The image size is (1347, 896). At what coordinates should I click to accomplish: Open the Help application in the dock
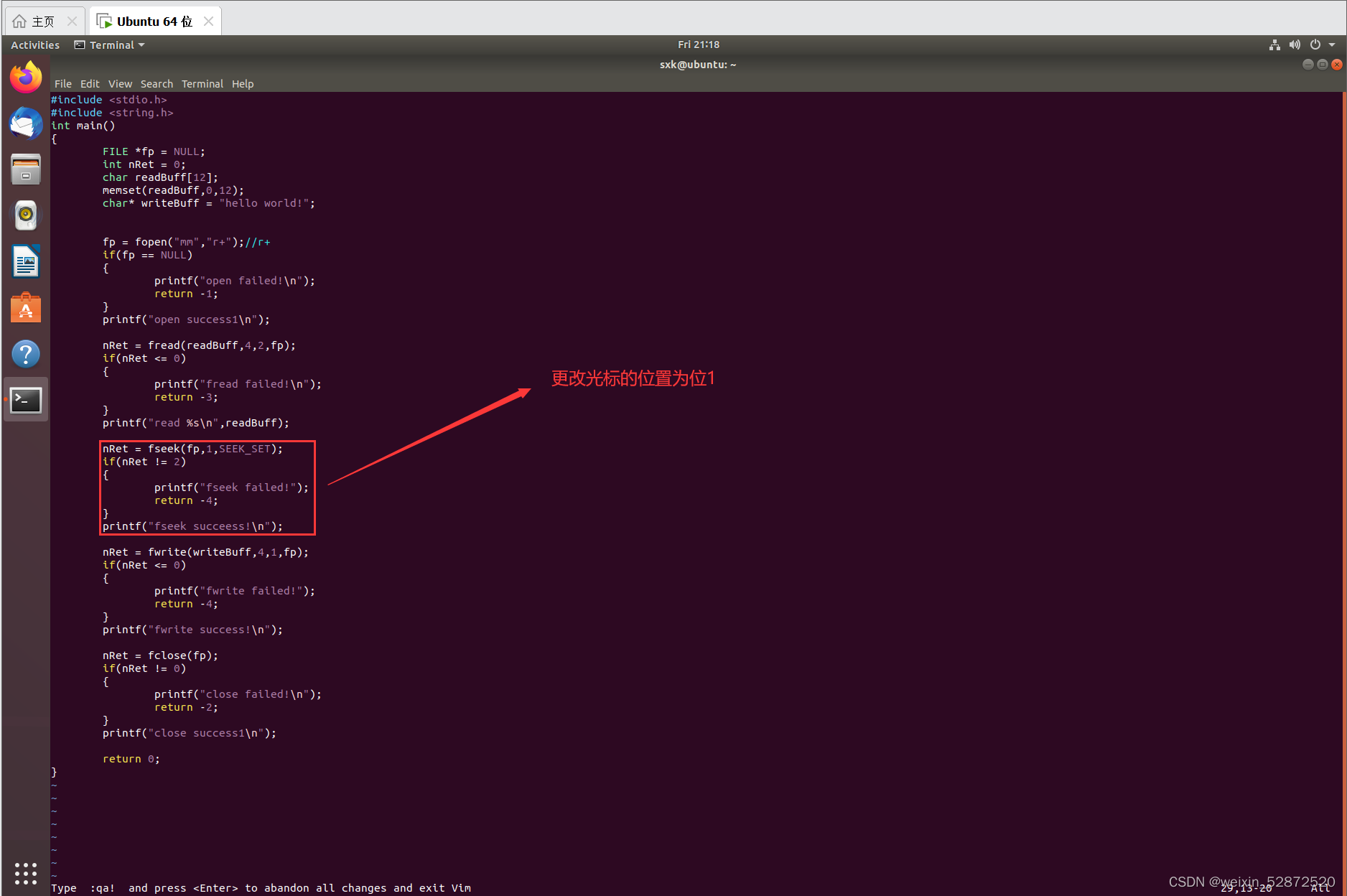click(26, 353)
